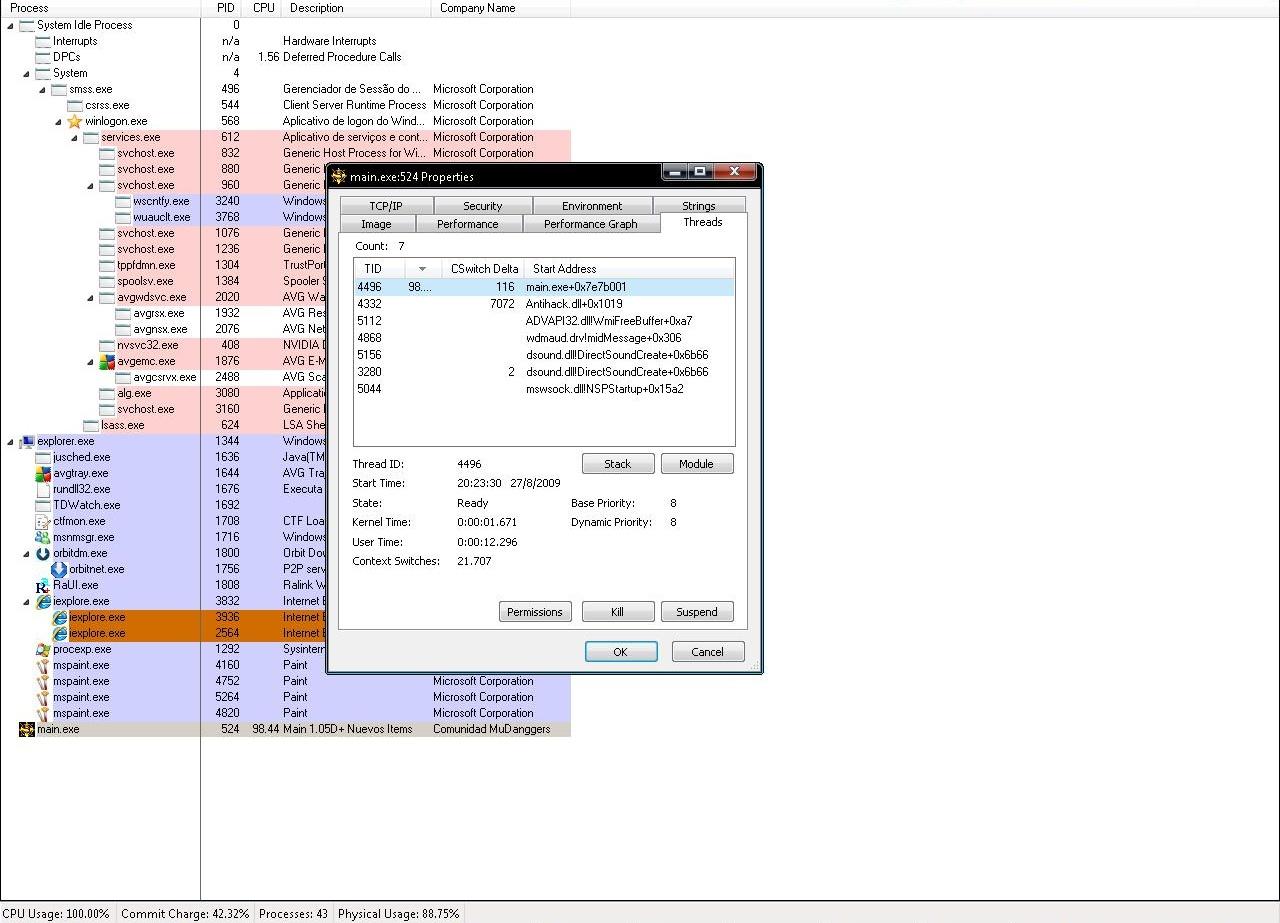
Task: Sort threads by Start Address column
Action: coord(629,268)
